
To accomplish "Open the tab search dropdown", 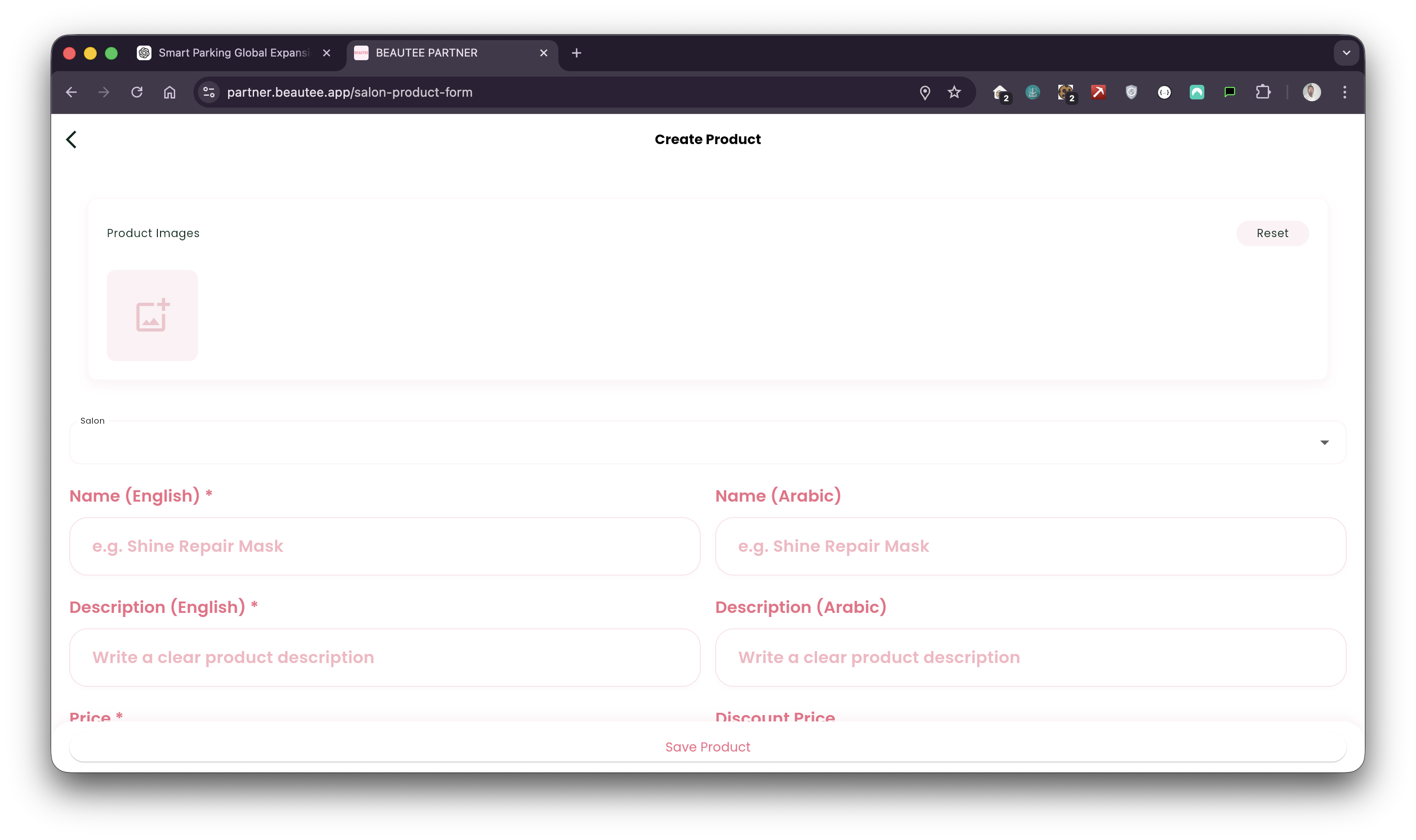I will (x=1346, y=52).
